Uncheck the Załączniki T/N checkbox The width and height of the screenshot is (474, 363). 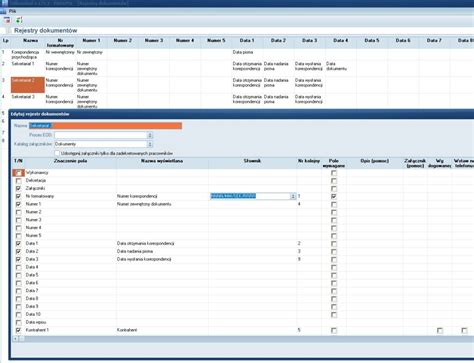18,188
